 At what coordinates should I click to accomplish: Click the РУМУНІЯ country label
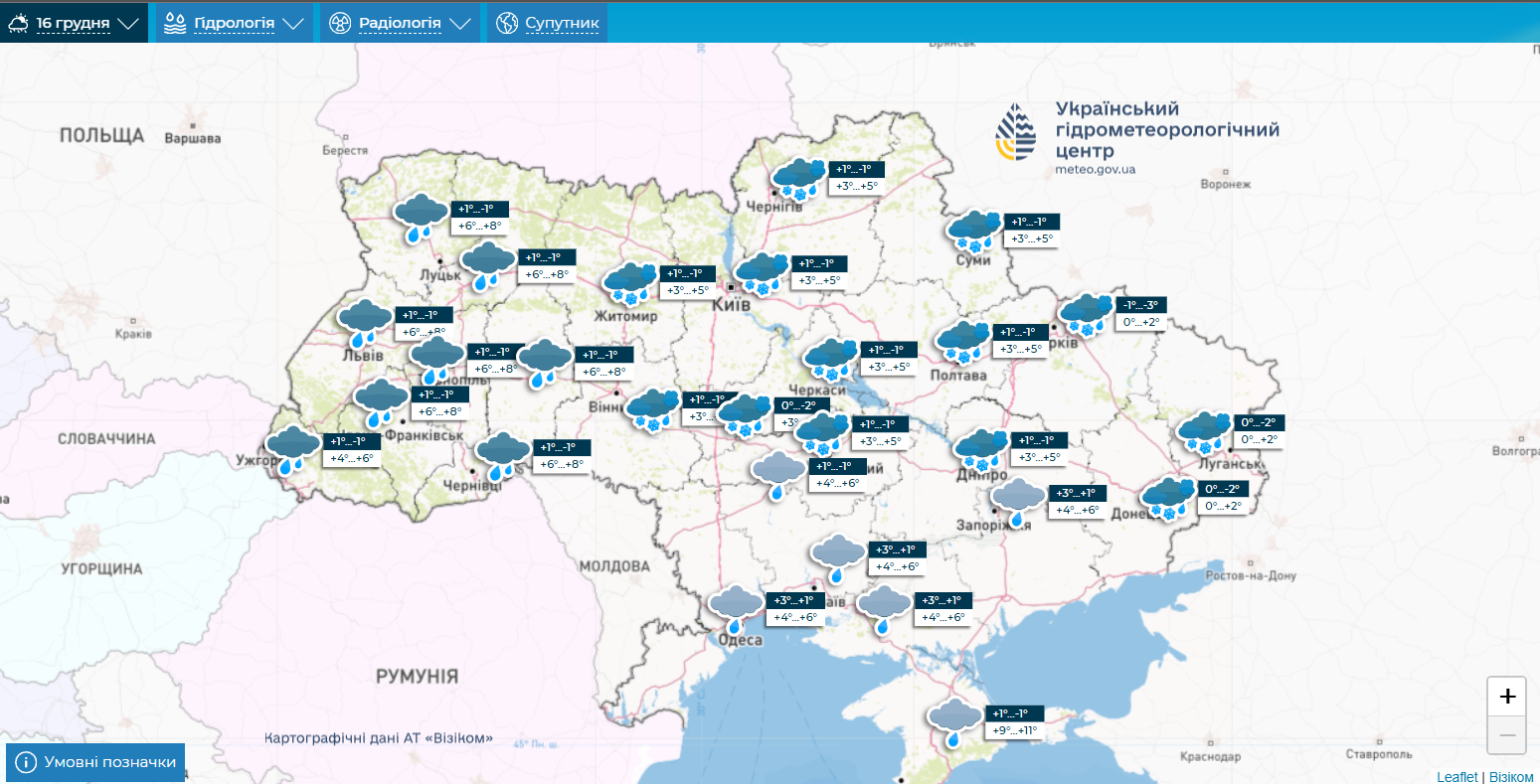(x=418, y=677)
